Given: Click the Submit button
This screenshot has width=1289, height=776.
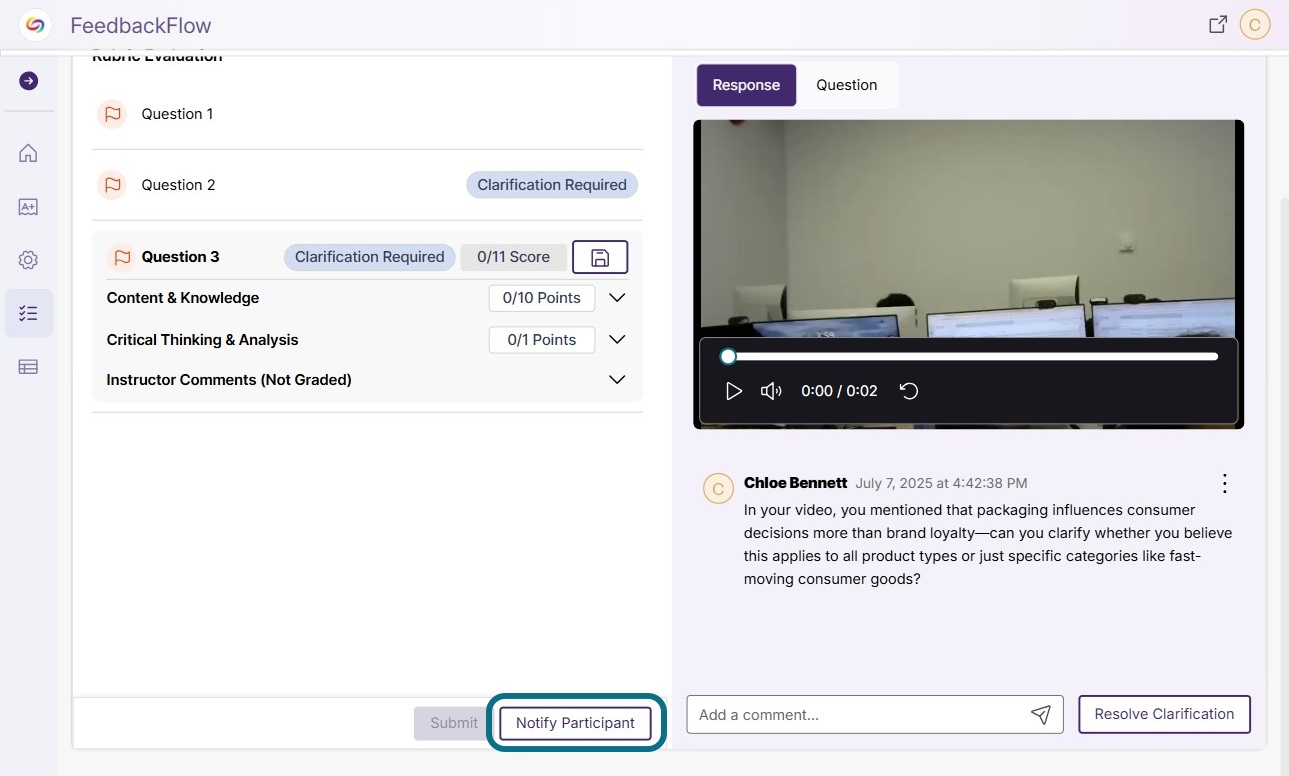Looking at the screenshot, I should click(x=454, y=723).
